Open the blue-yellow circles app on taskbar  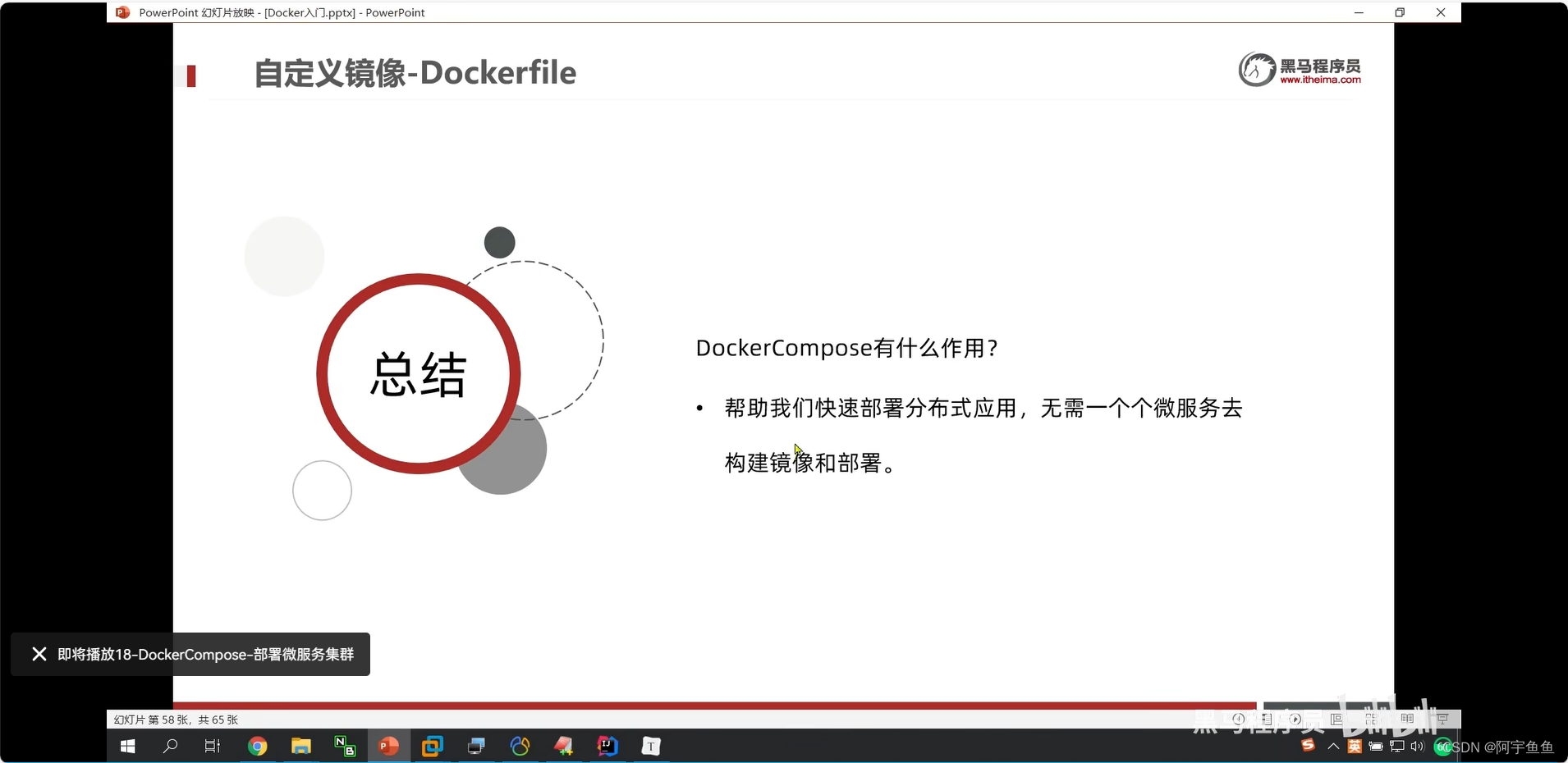(x=520, y=746)
